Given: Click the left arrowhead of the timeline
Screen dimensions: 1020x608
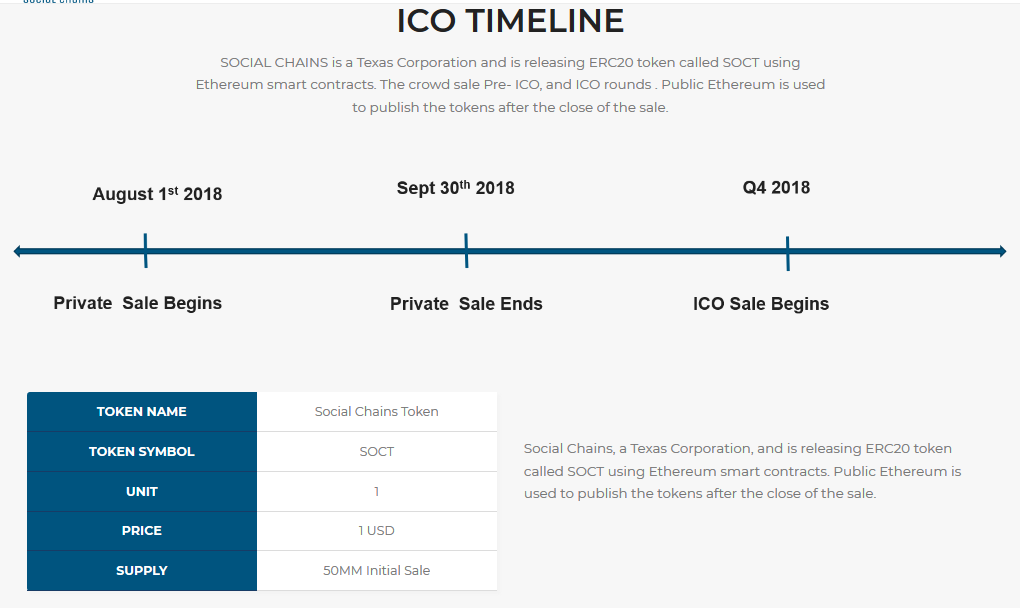Looking at the screenshot, I should click(x=18, y=251).
